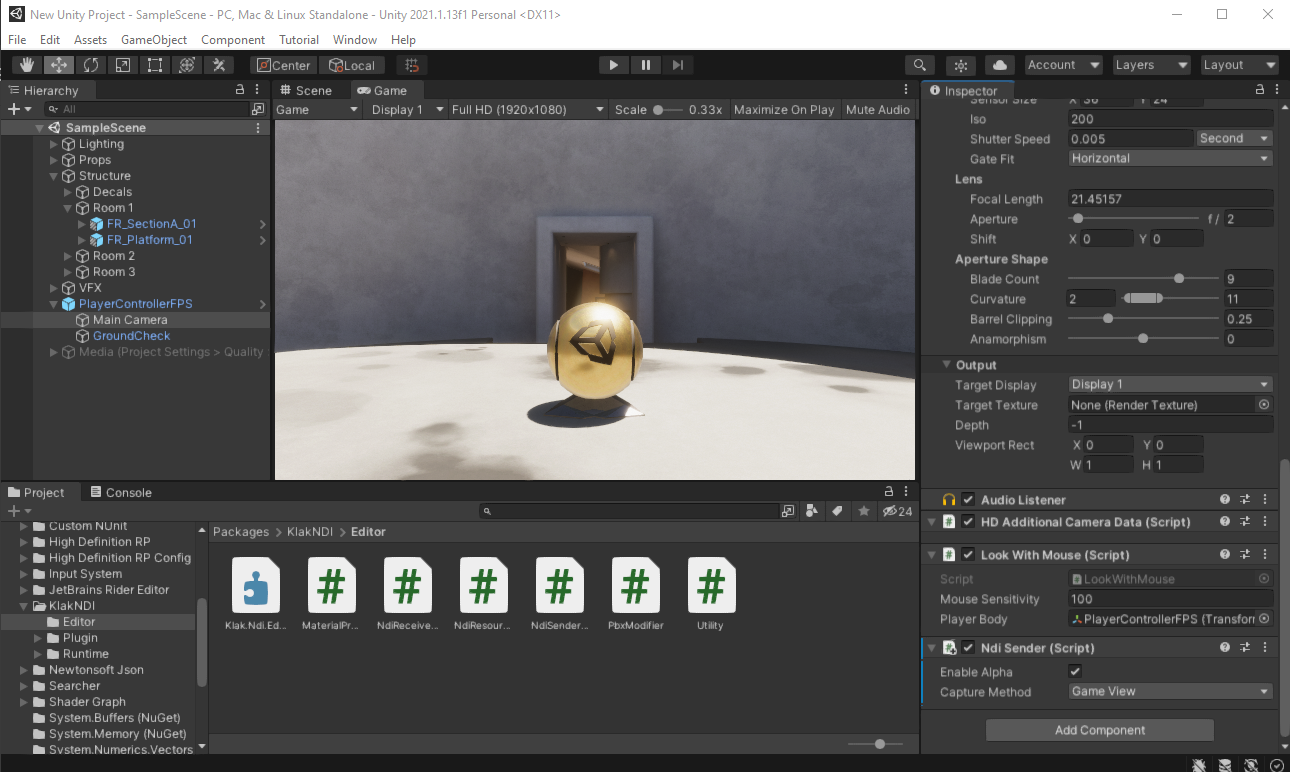Uncheck the Enable Alpha checkbox
1290x772 pixels.
pyautogui.click(x=1077, y=671)
